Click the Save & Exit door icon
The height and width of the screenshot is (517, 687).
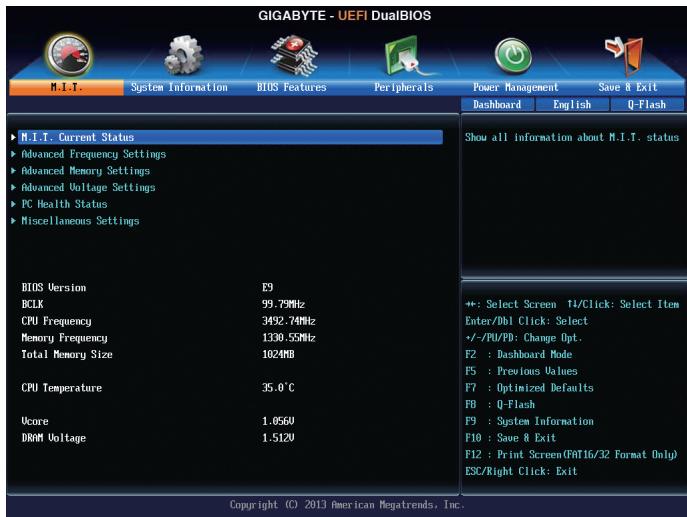tap(624, 56)
